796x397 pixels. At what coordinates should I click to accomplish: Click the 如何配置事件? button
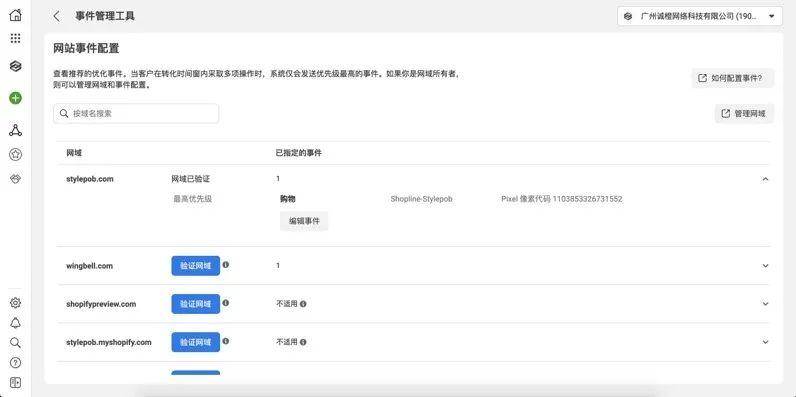pos(733,78)
